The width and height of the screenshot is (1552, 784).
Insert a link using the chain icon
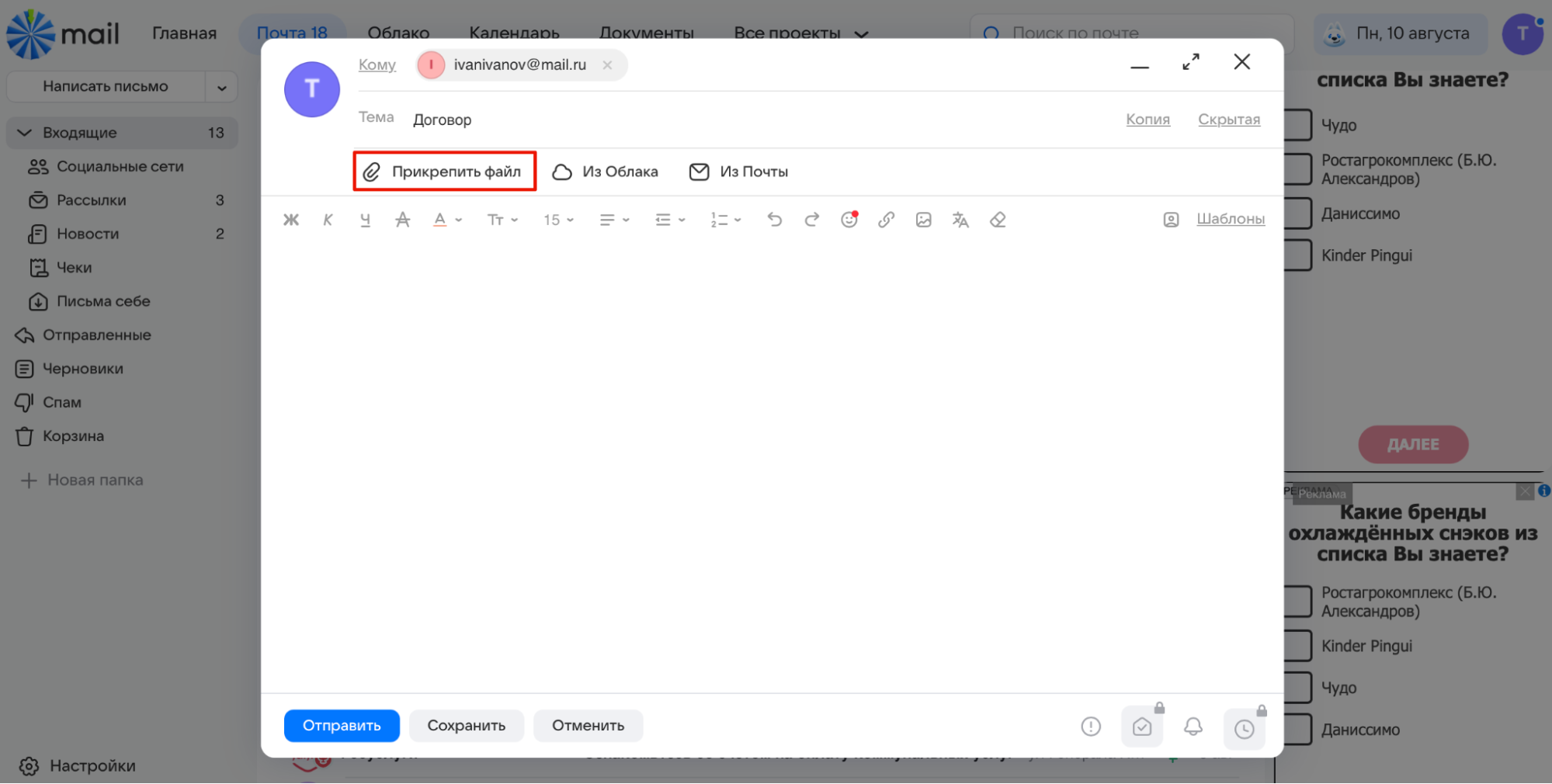coord(886,220)
